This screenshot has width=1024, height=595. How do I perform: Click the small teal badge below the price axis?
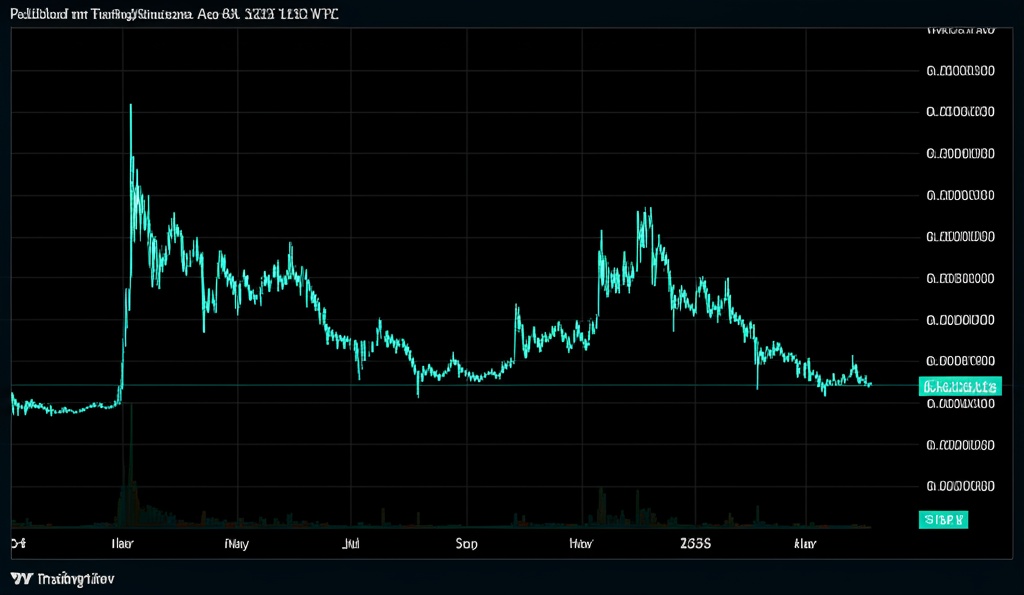tap(943, 520)
